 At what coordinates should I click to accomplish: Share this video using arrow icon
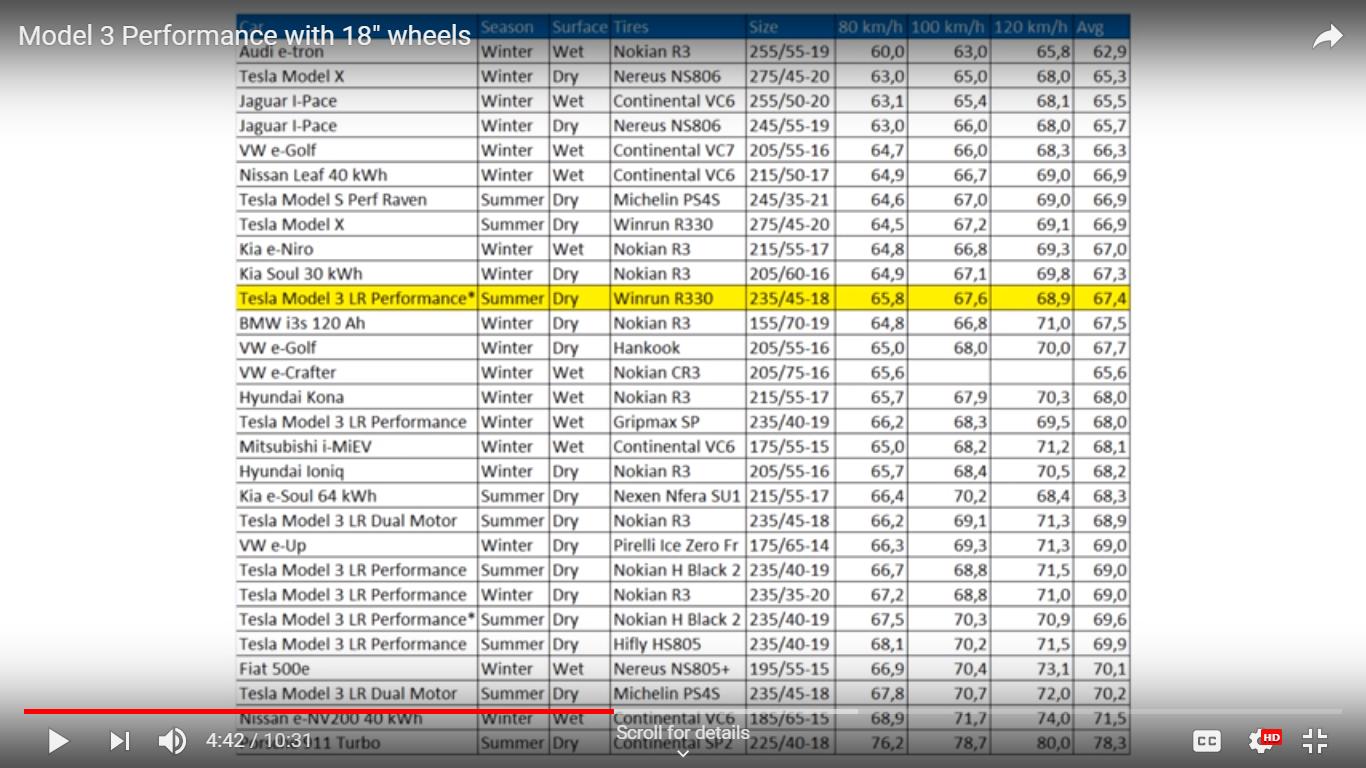(1327, 37)
